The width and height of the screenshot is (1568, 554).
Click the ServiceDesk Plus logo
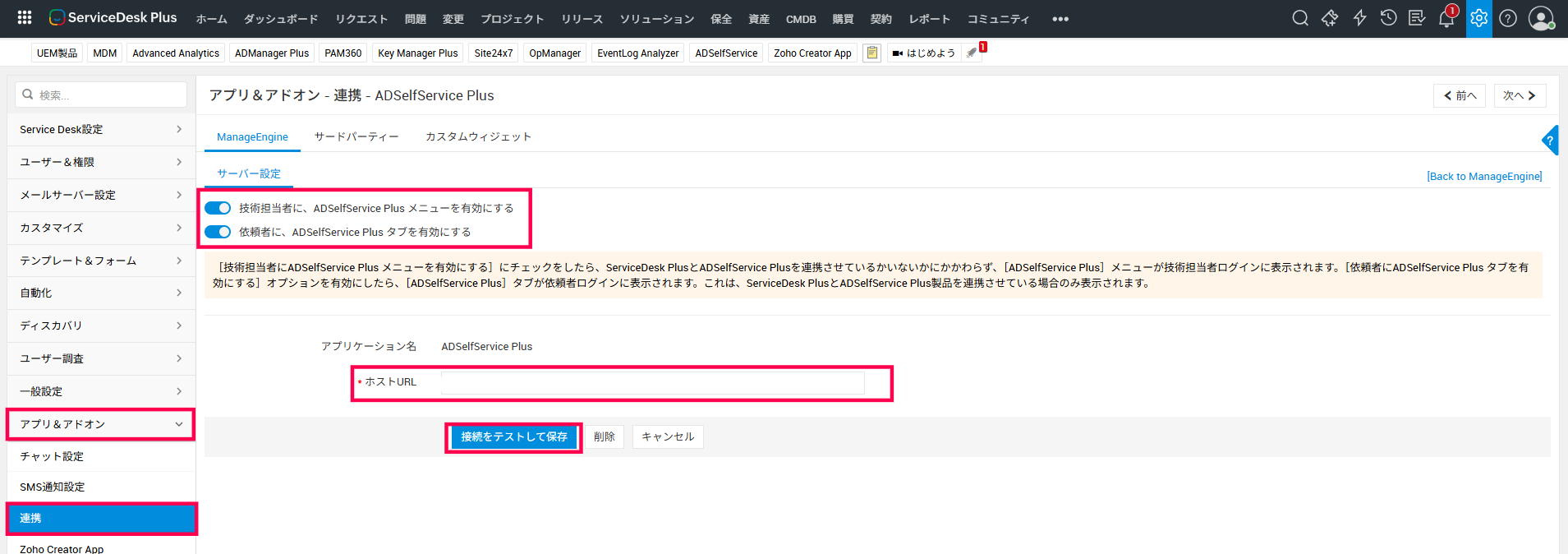[x=113, y=17]
